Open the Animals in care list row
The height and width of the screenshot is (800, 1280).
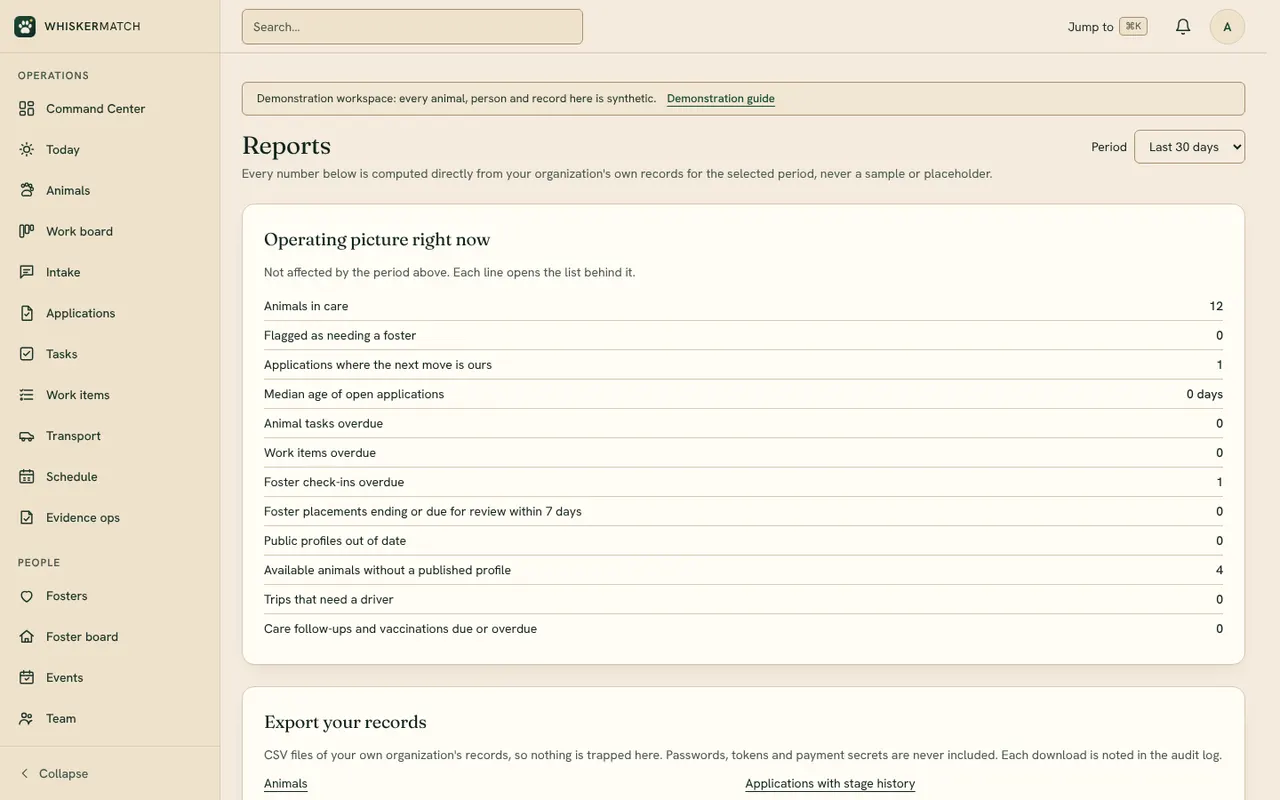[x=743, y=306]
